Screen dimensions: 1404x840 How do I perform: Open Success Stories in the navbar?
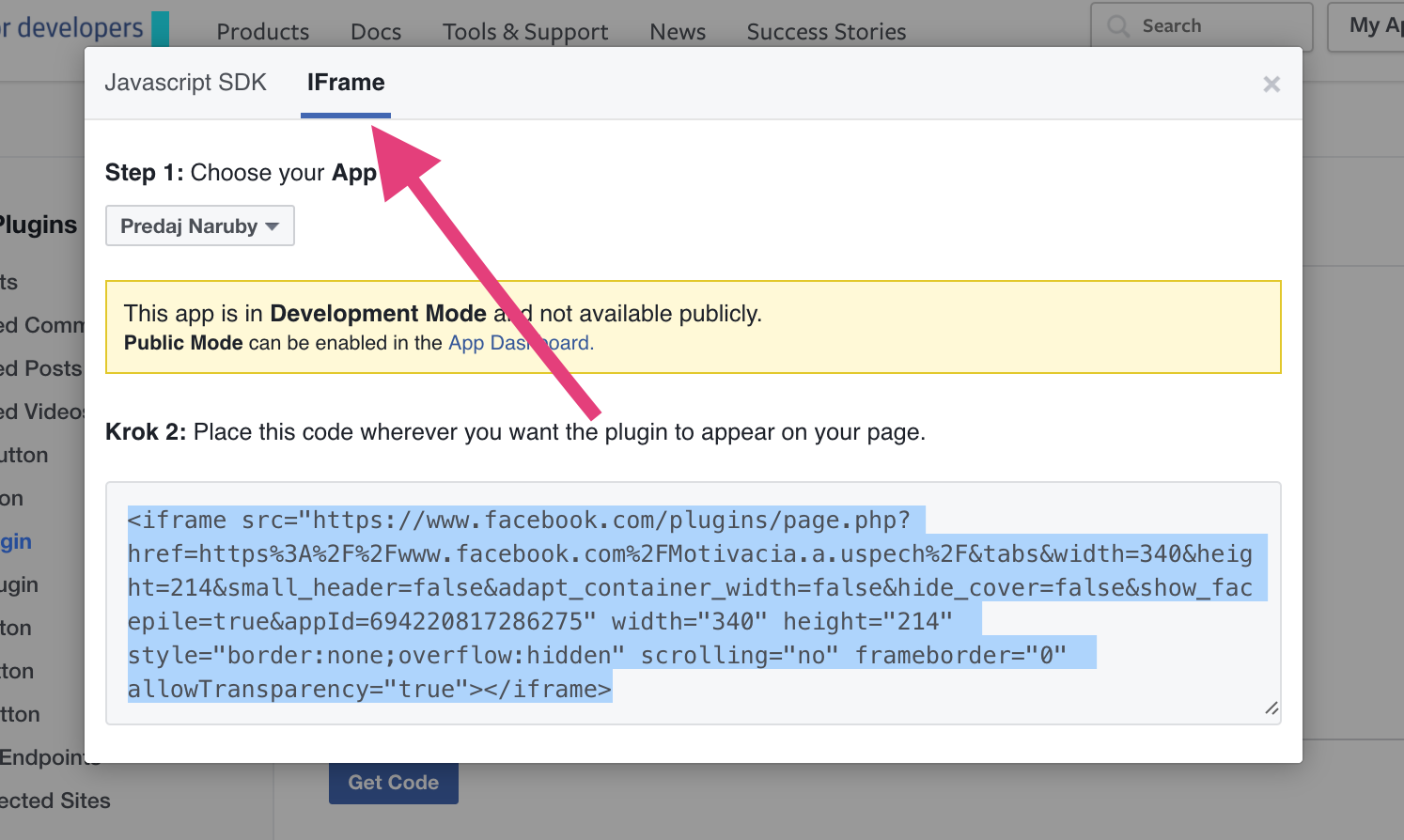[826, 32]
